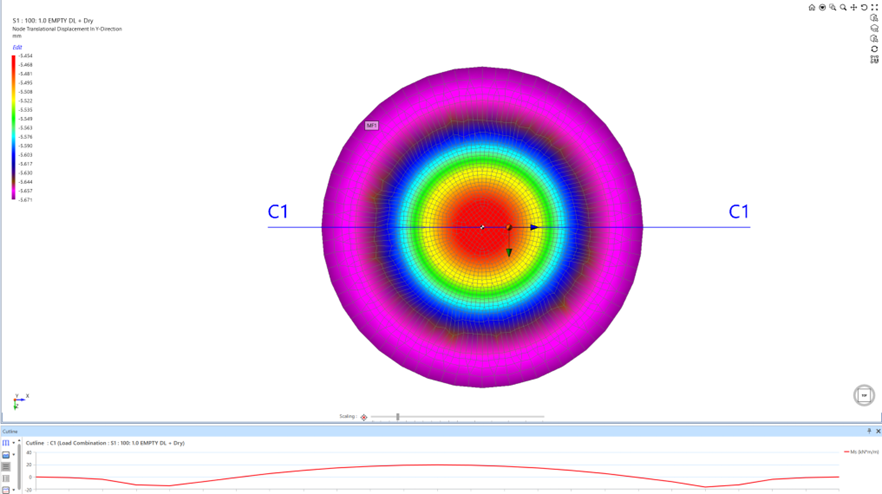Click the Scaling slider handle
The image size is (882, 494).
tap(398, 417)
